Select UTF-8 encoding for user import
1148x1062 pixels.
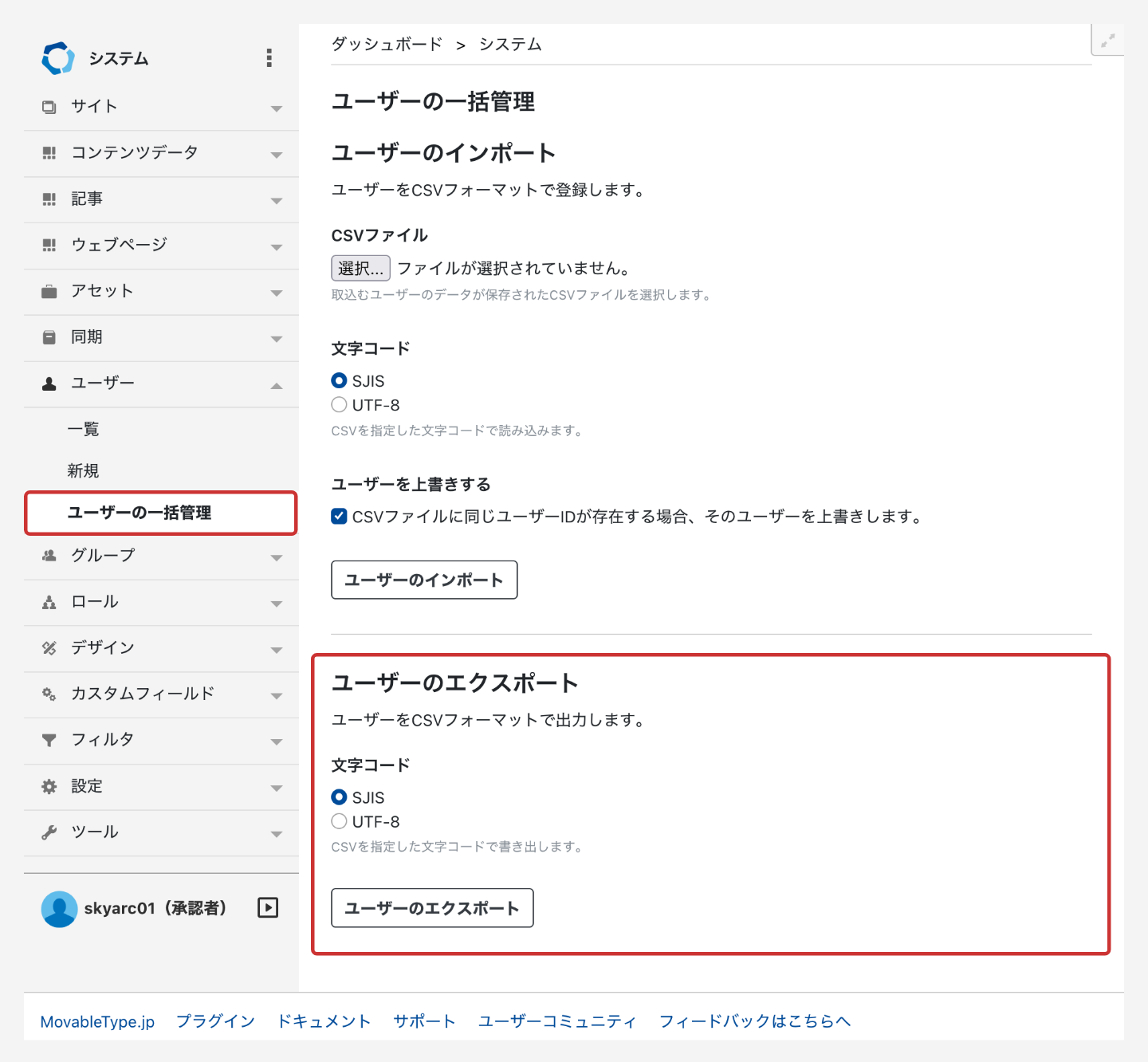pyautogui.click(x=340, y=405)
